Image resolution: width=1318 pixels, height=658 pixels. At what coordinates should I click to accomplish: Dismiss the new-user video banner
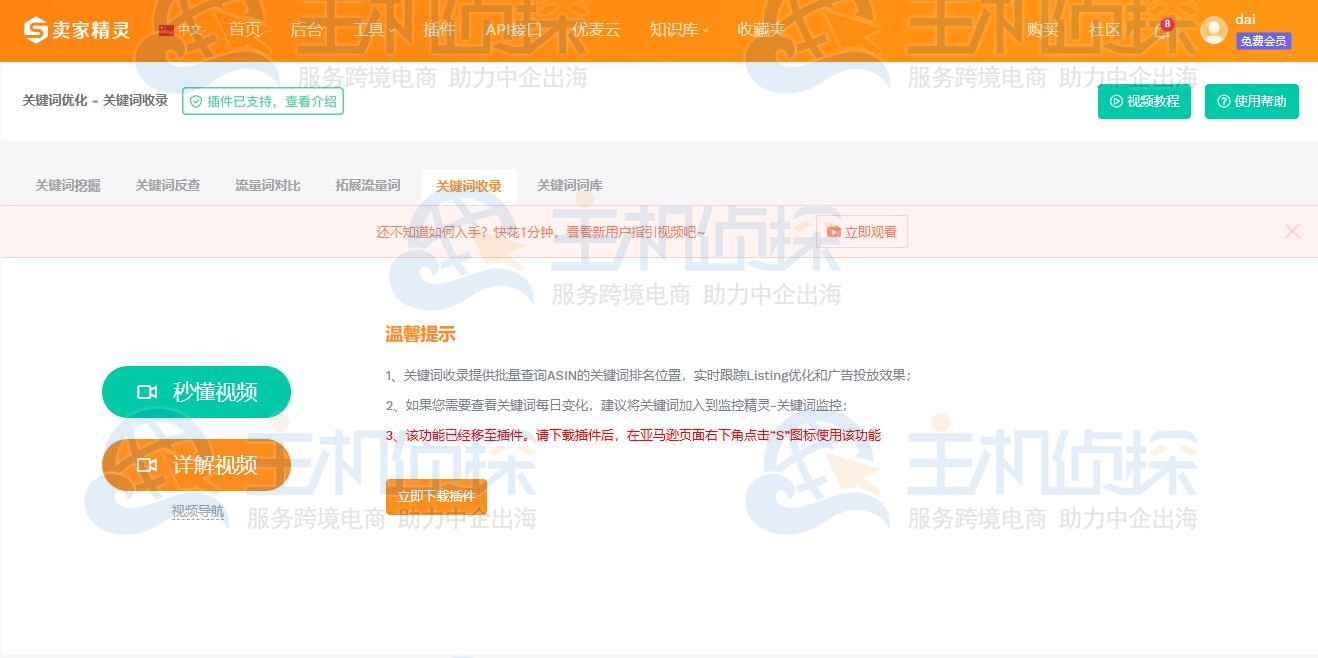(1292, 231)
